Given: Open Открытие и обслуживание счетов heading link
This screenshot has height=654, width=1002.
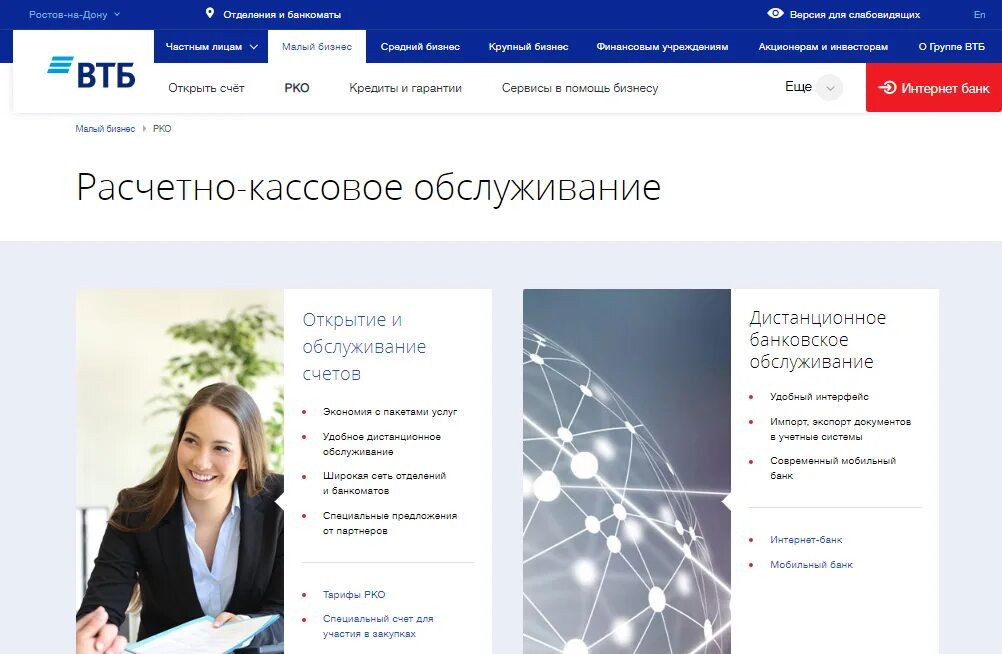Looking at the screenshot, I should [x=364, y=346].
